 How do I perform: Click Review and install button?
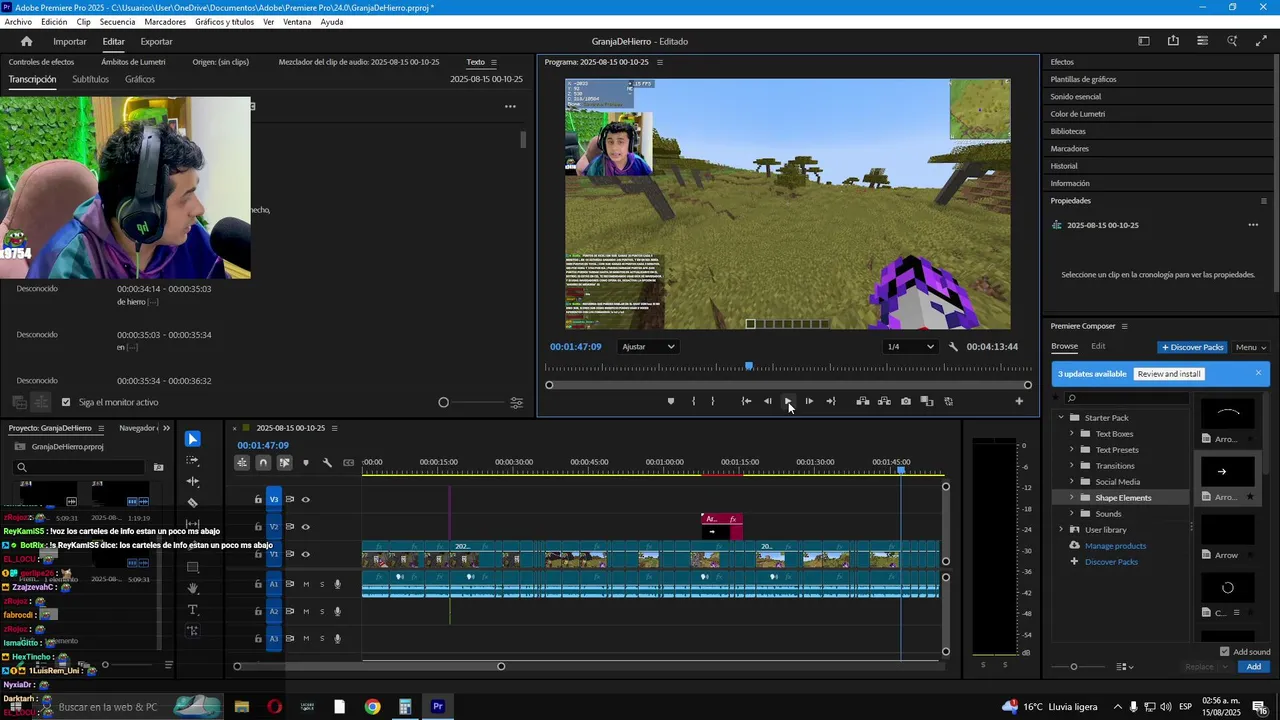1169,374
